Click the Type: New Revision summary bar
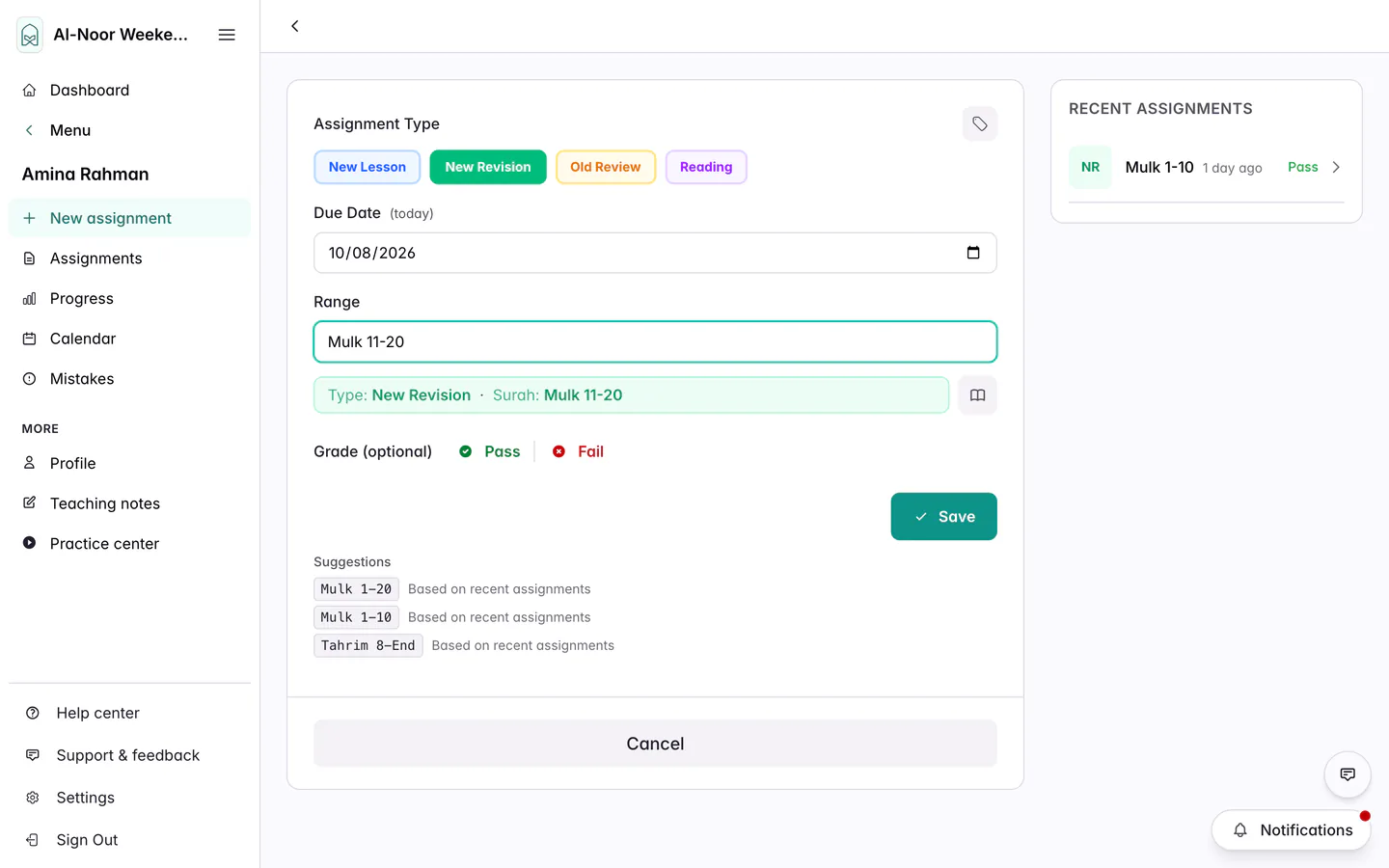Screen dimensions: 1389x868 point(631,395)
